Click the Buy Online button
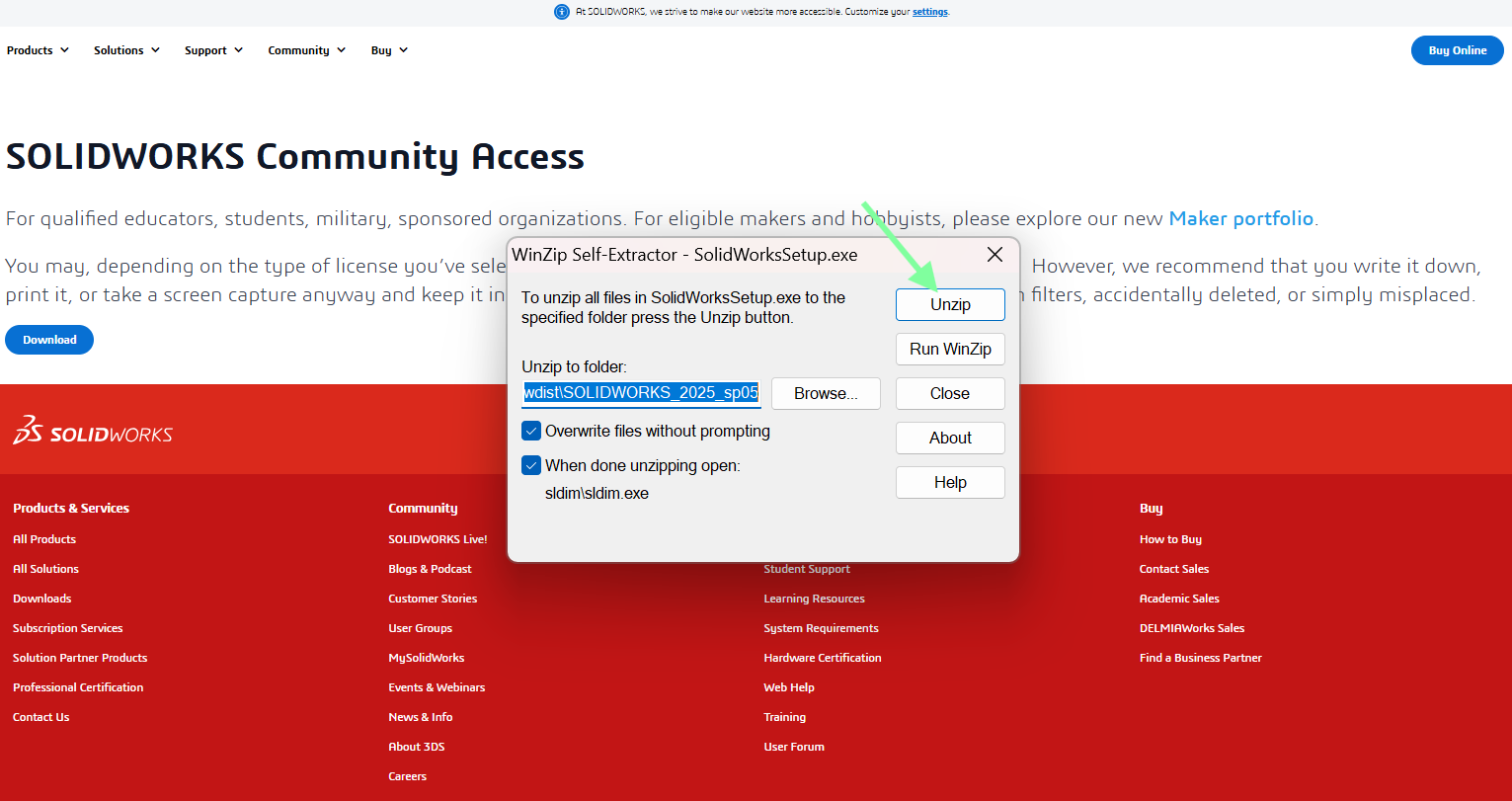Viewport: 1512px width, 801px height. tap(1457, 50)
